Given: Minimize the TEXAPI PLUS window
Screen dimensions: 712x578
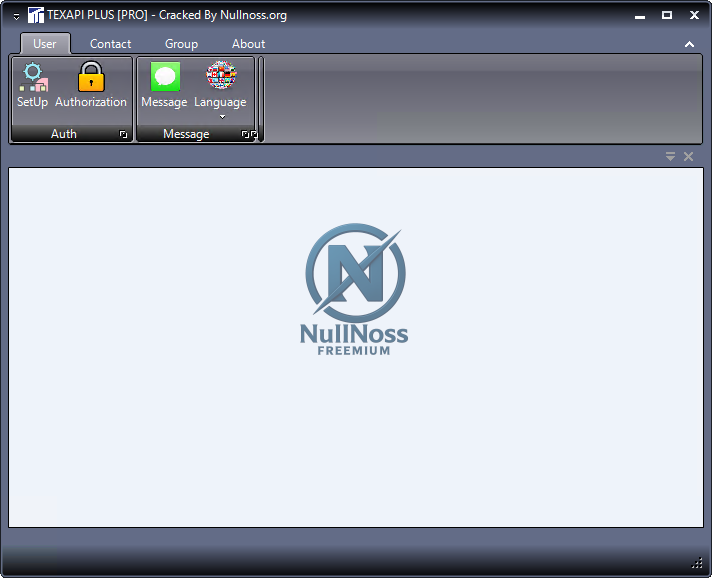Looking at the screenshot, I should tap(641, 15).
